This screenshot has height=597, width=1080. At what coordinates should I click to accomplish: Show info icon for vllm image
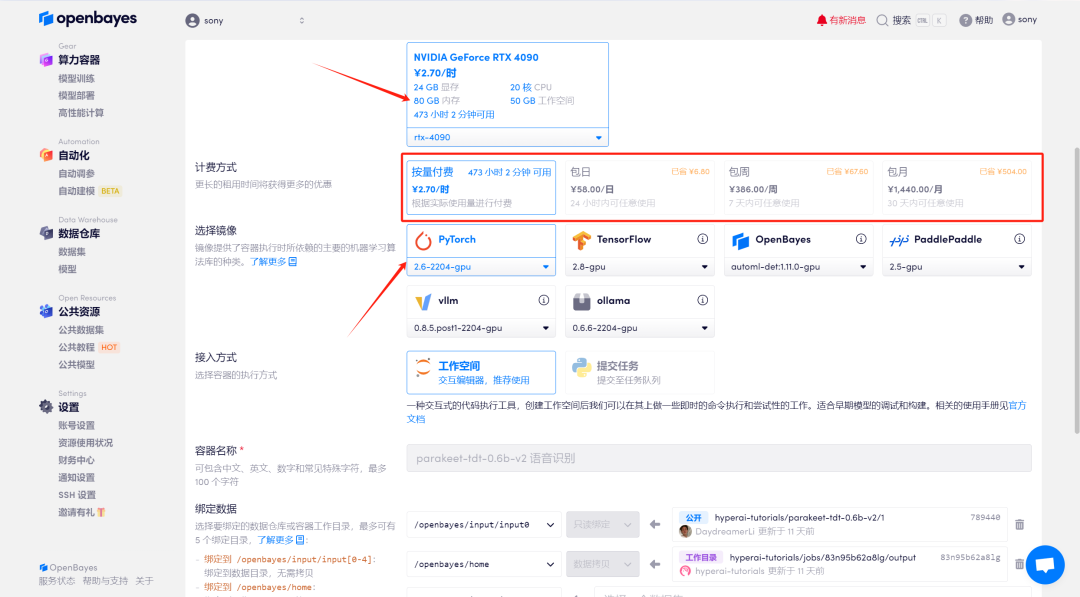543,300
